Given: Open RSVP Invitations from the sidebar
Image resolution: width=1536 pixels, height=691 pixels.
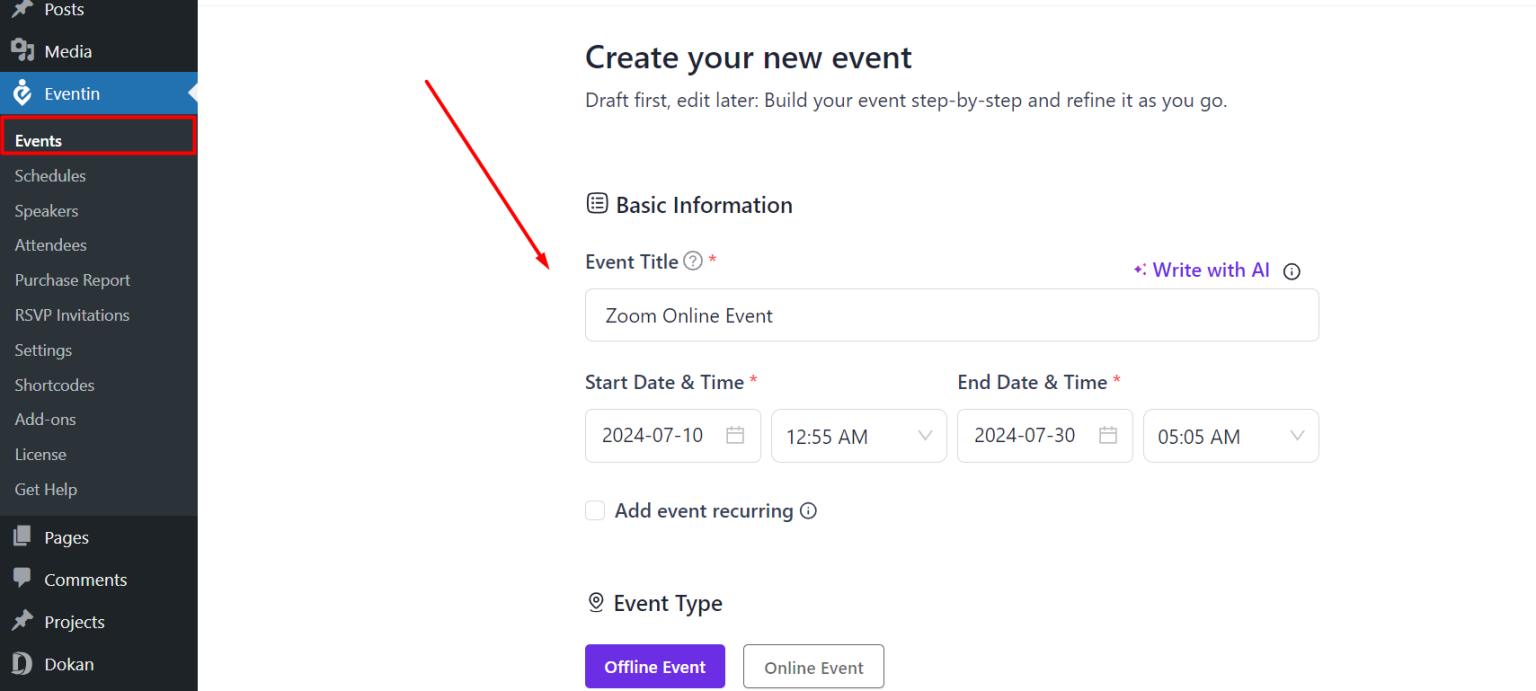Looking at the screenshot, I should pos(71,314).
